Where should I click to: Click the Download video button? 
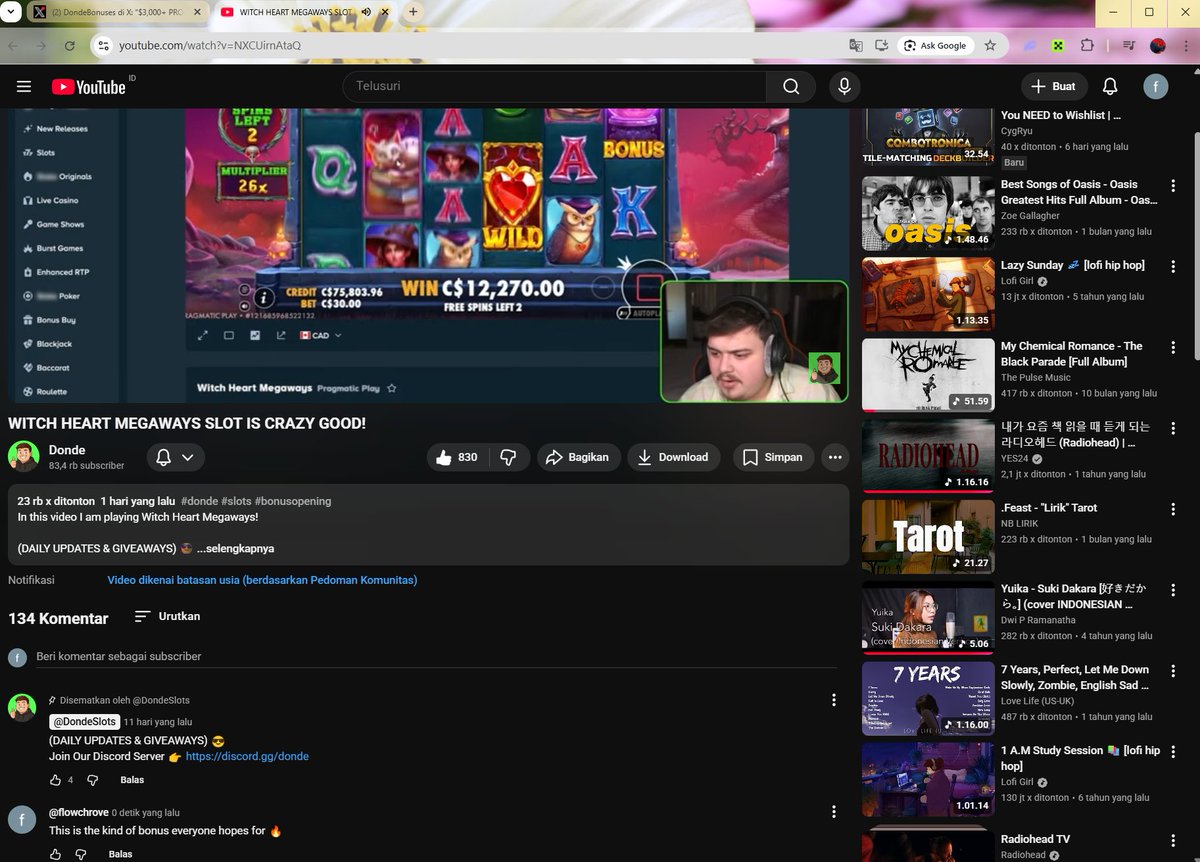(674, 457)
